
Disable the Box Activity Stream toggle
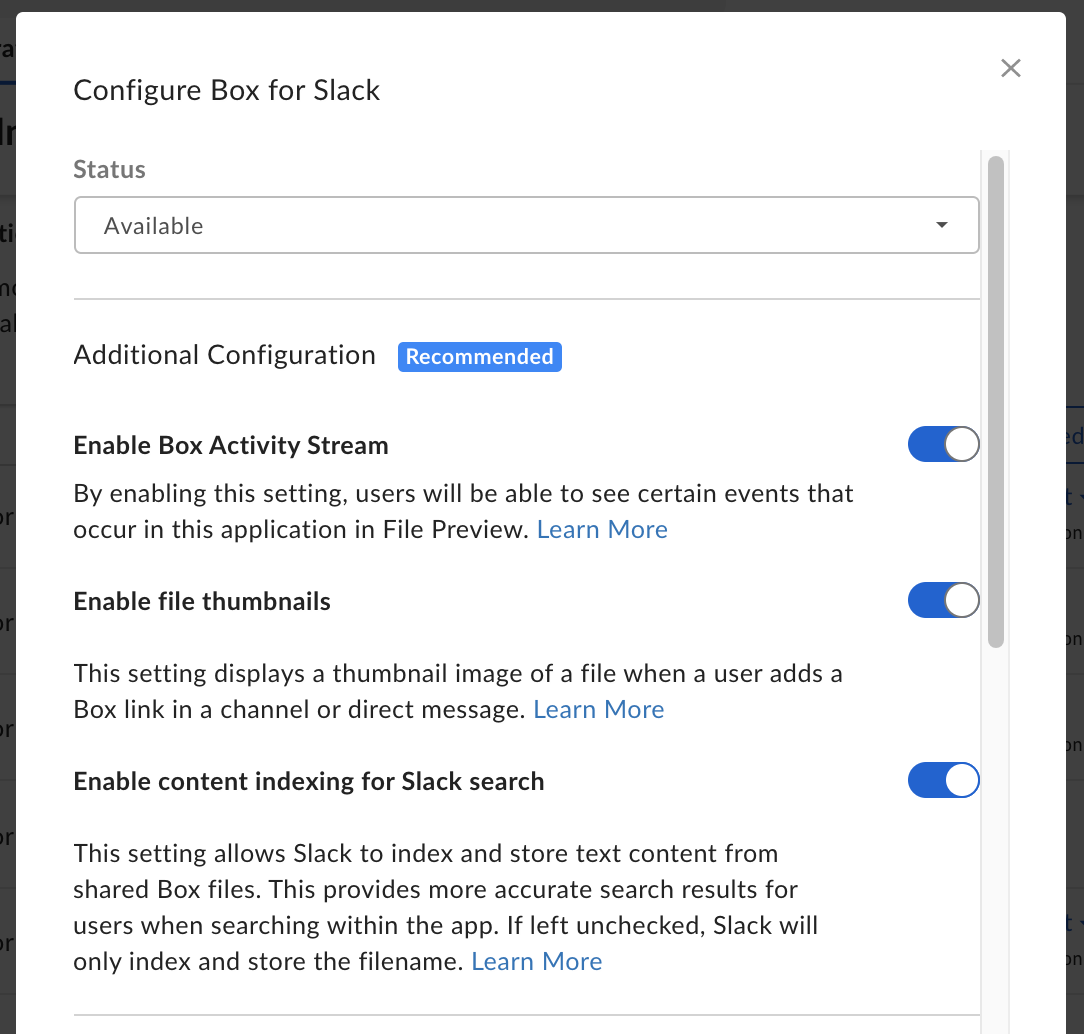coord(943,444)
